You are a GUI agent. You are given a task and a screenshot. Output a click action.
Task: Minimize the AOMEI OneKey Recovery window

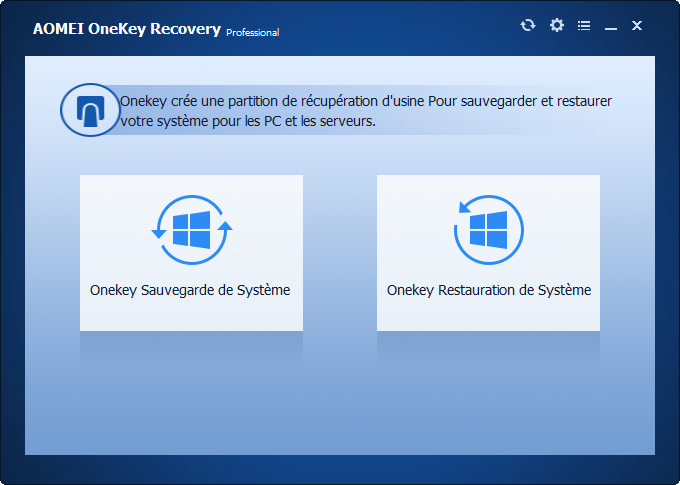tap(611, 28)
